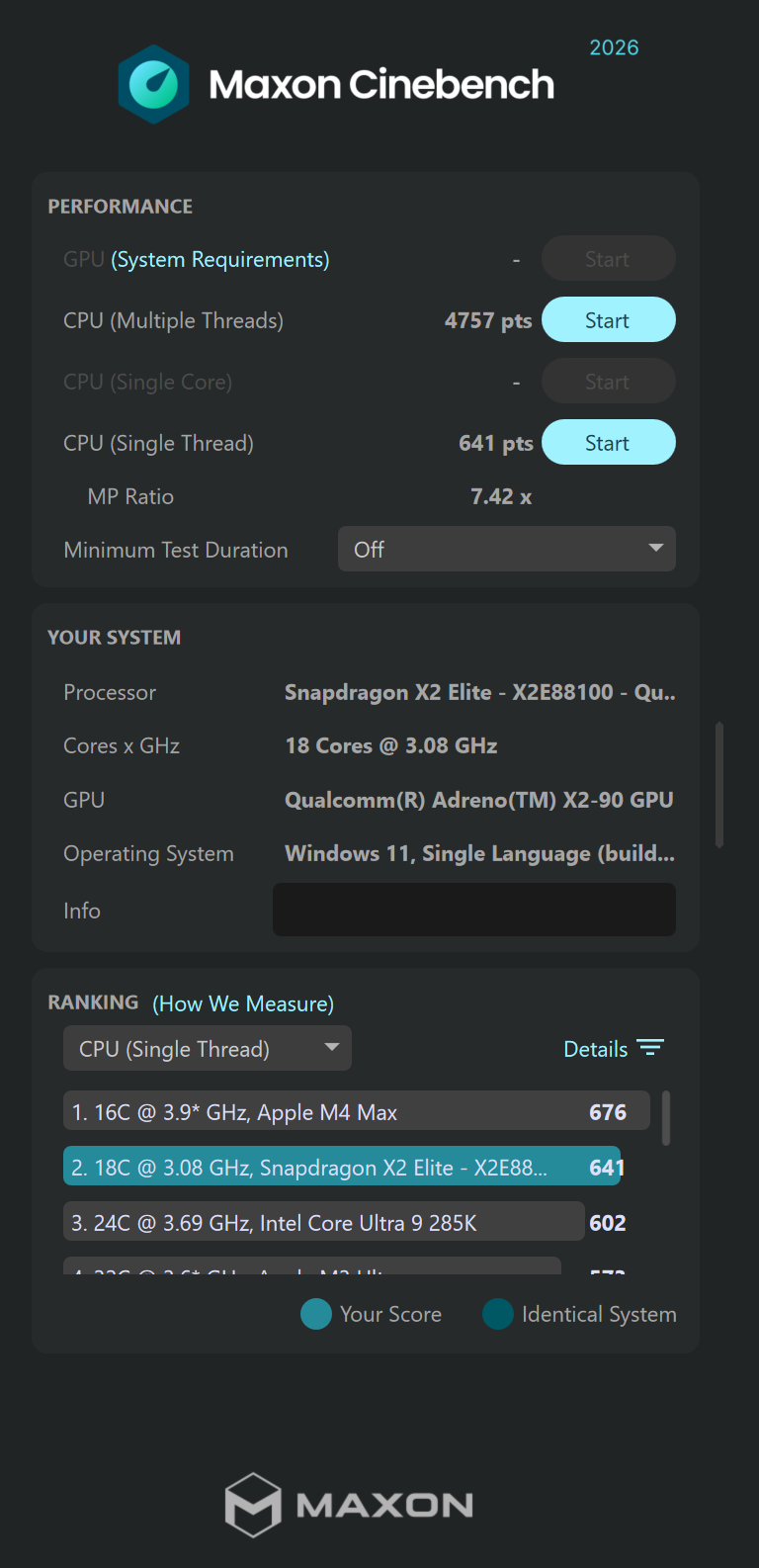The height and width of the screenshot is (1568, 759).
Task: Click the ranking dropdown arrow icon
Action: [332, 1047]
